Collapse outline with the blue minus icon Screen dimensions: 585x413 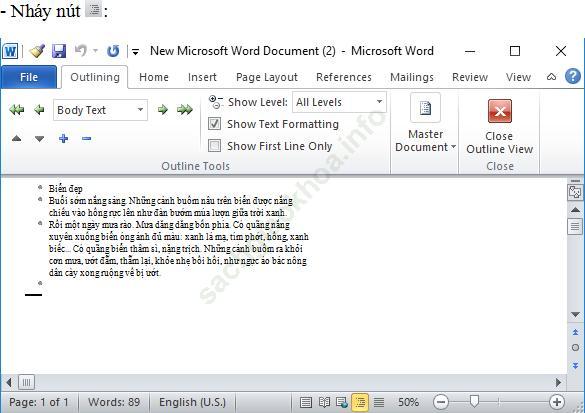pyautogui.click(x=87, y=139)
